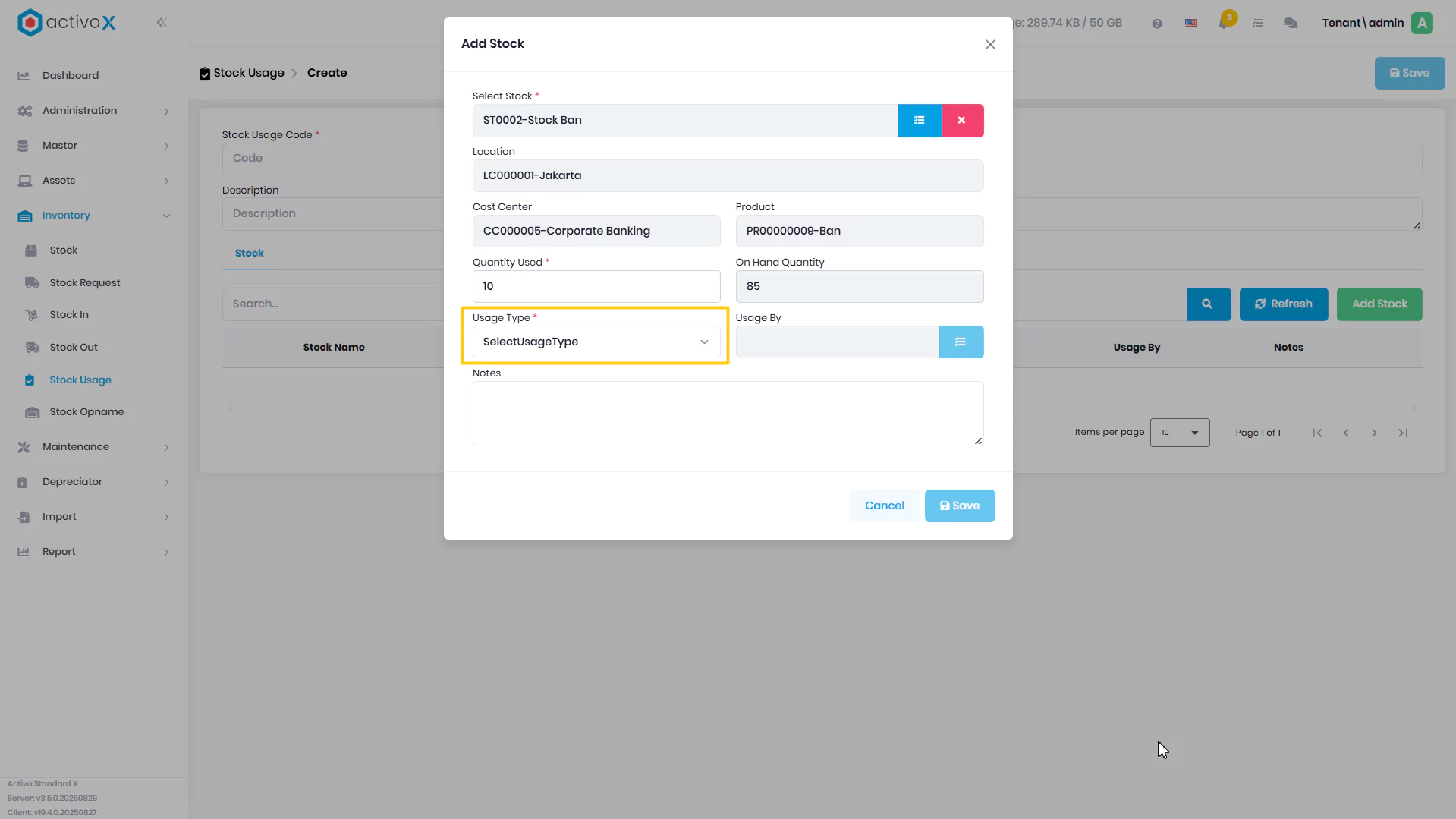The height and width of the screenshot is (819, 1456).
Task: Click the Notes column header
Action: (x=1288, y=348)
